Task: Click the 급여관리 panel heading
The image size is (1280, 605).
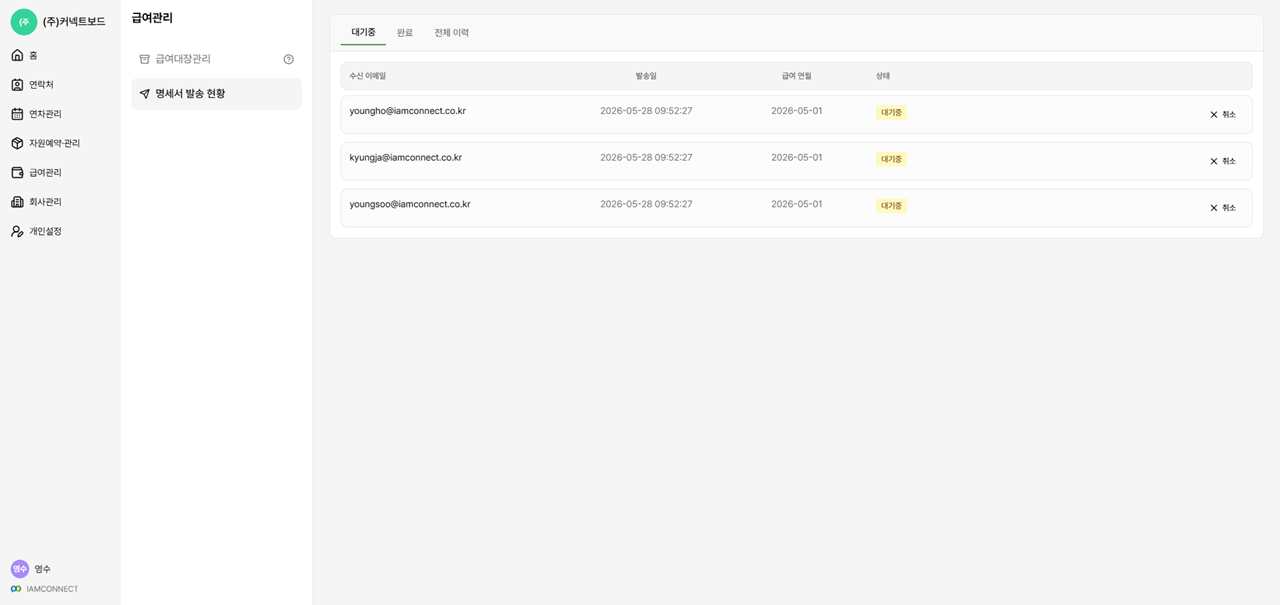Action: coord(152,18)
